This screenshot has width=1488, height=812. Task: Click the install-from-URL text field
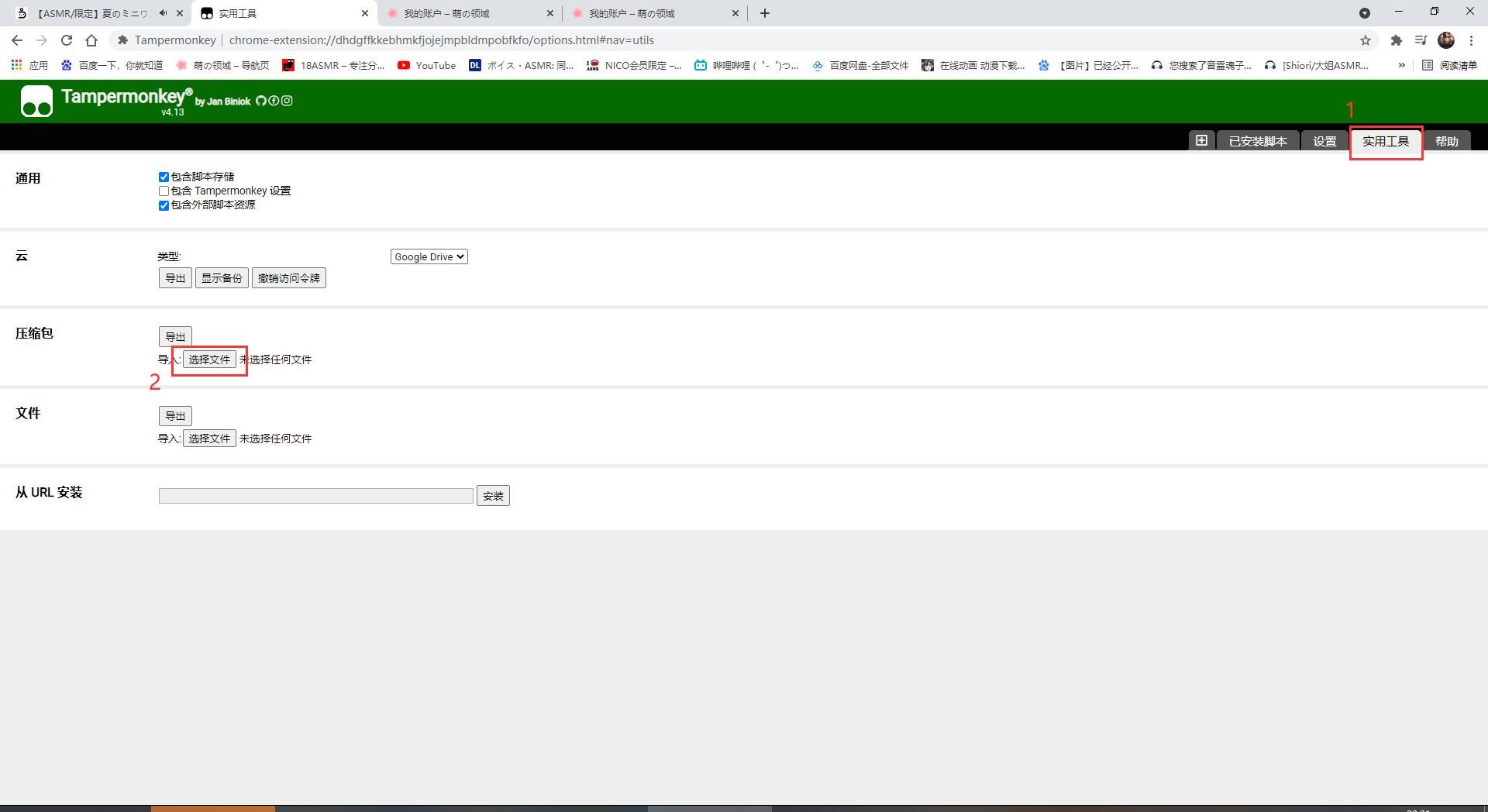coord(315,496)
